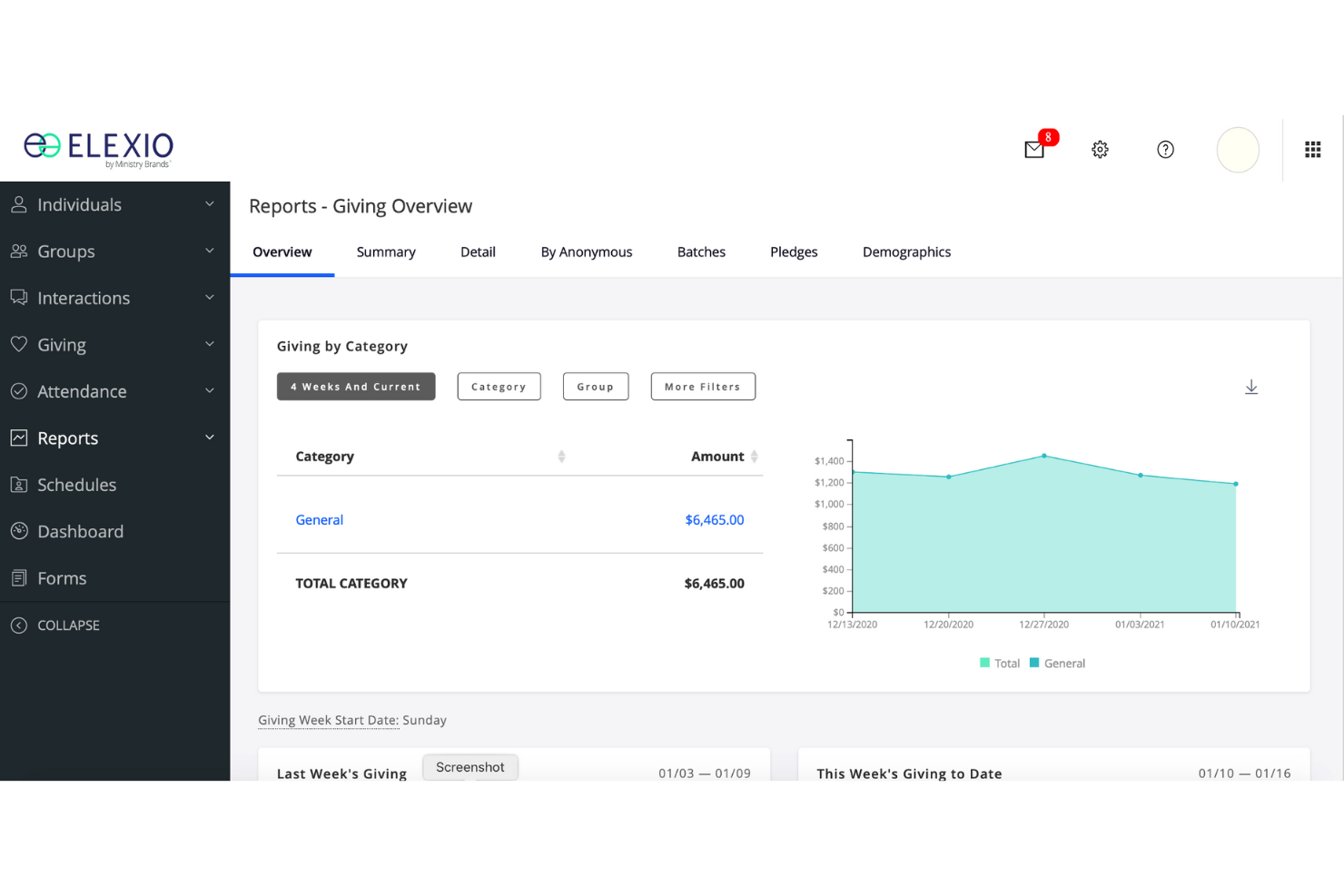Open the Category filter dropdown
The height and width of the screenshot is (896, 1344).
tap(499, 387)
